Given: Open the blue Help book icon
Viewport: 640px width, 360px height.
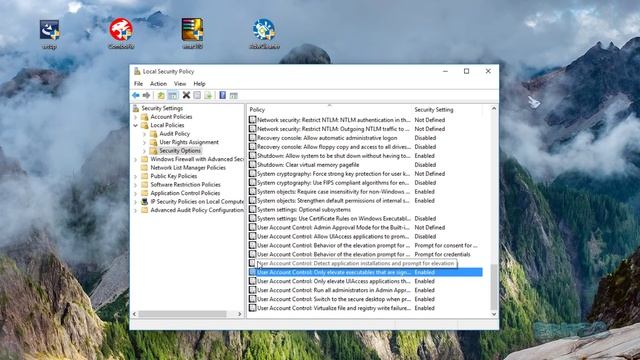Looking at the screenshot, I should tap(222, 95).
